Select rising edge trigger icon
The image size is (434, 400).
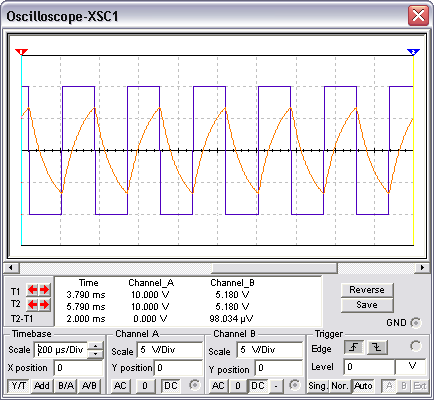354,348
